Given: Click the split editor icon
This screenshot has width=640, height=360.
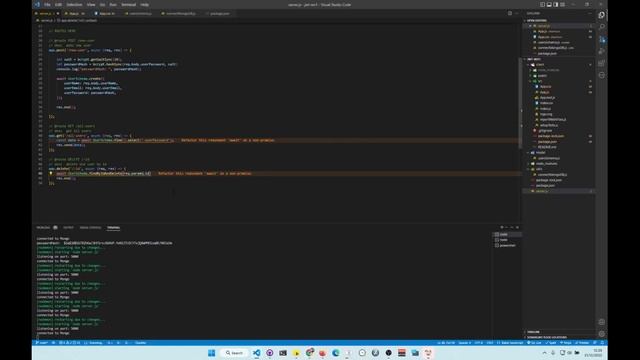Looking at the screenshot, I should (510, 13).
